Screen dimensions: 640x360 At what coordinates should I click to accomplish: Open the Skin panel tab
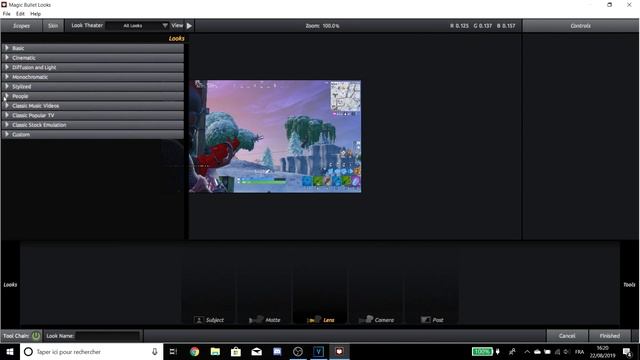click(x=53, y=26)
